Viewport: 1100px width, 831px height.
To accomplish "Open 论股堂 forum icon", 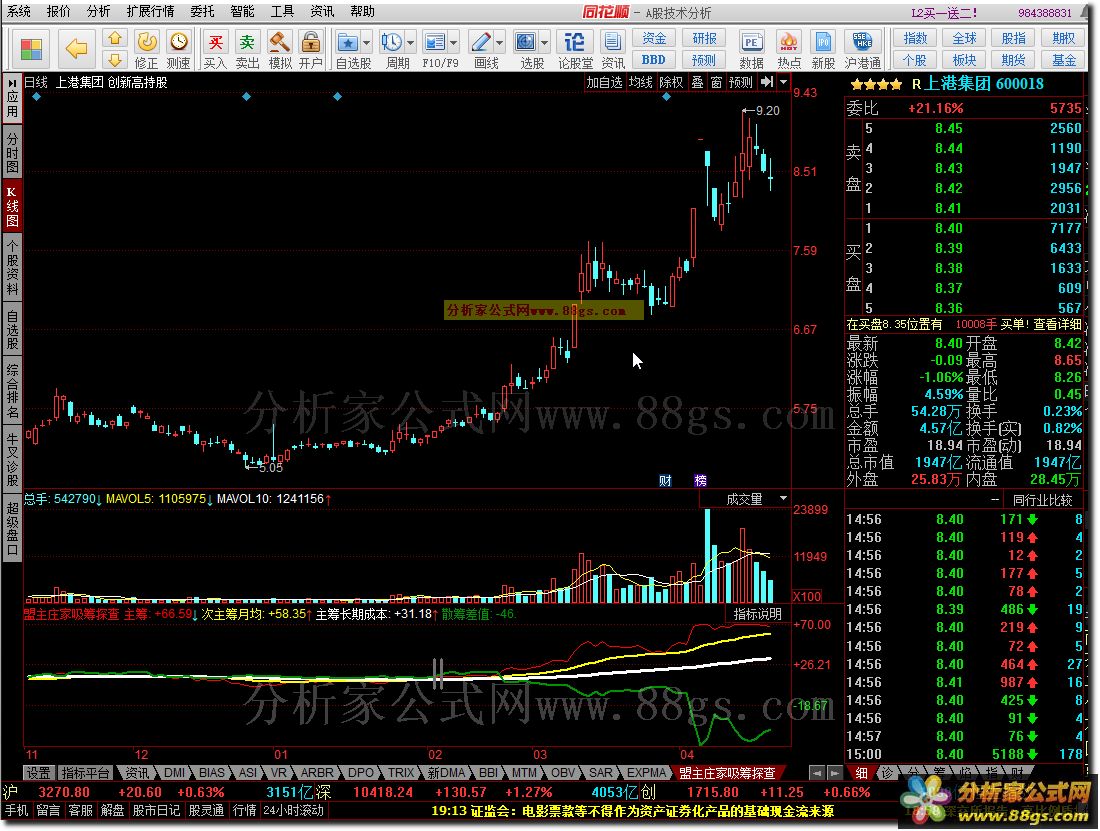I will click(575, 50).
